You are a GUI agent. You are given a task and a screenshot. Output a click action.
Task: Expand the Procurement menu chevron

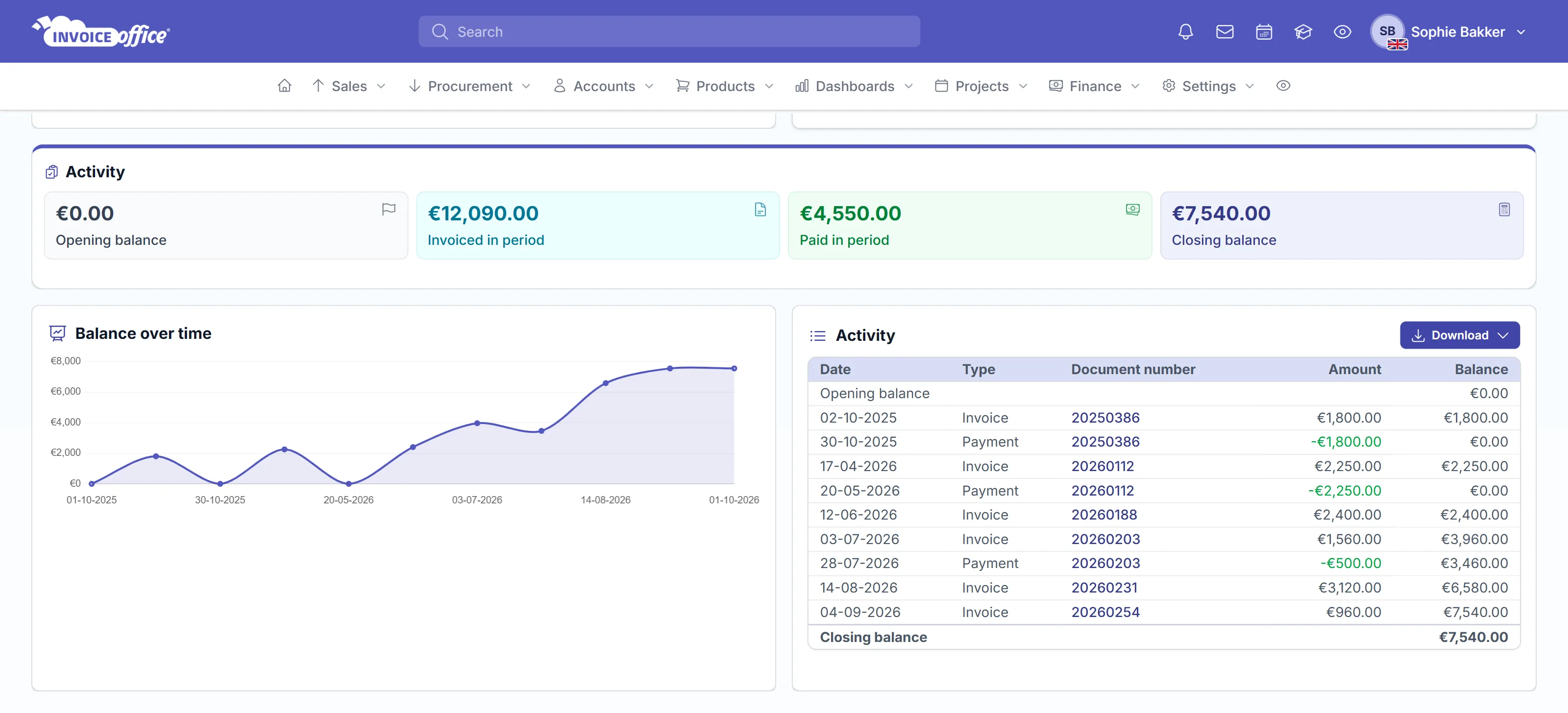pos(527,86)
